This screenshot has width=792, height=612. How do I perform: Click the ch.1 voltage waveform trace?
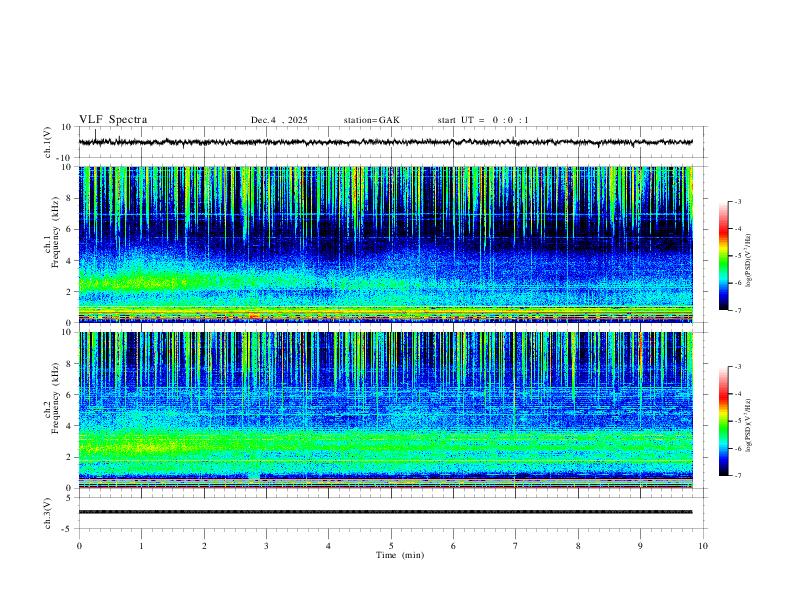pos(385,142)
